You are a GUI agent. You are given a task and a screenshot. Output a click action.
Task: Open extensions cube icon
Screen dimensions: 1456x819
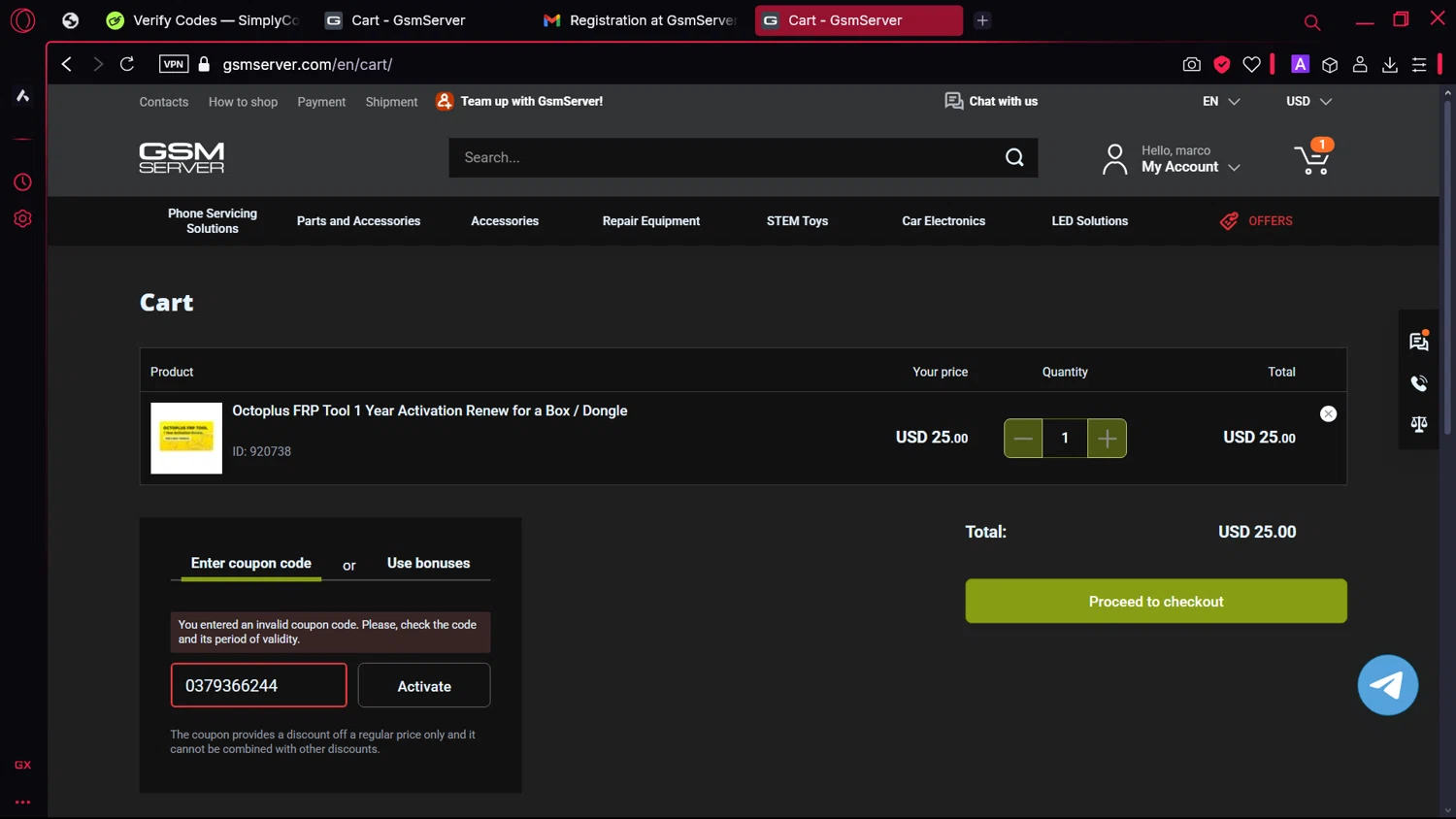point(1330,64)
